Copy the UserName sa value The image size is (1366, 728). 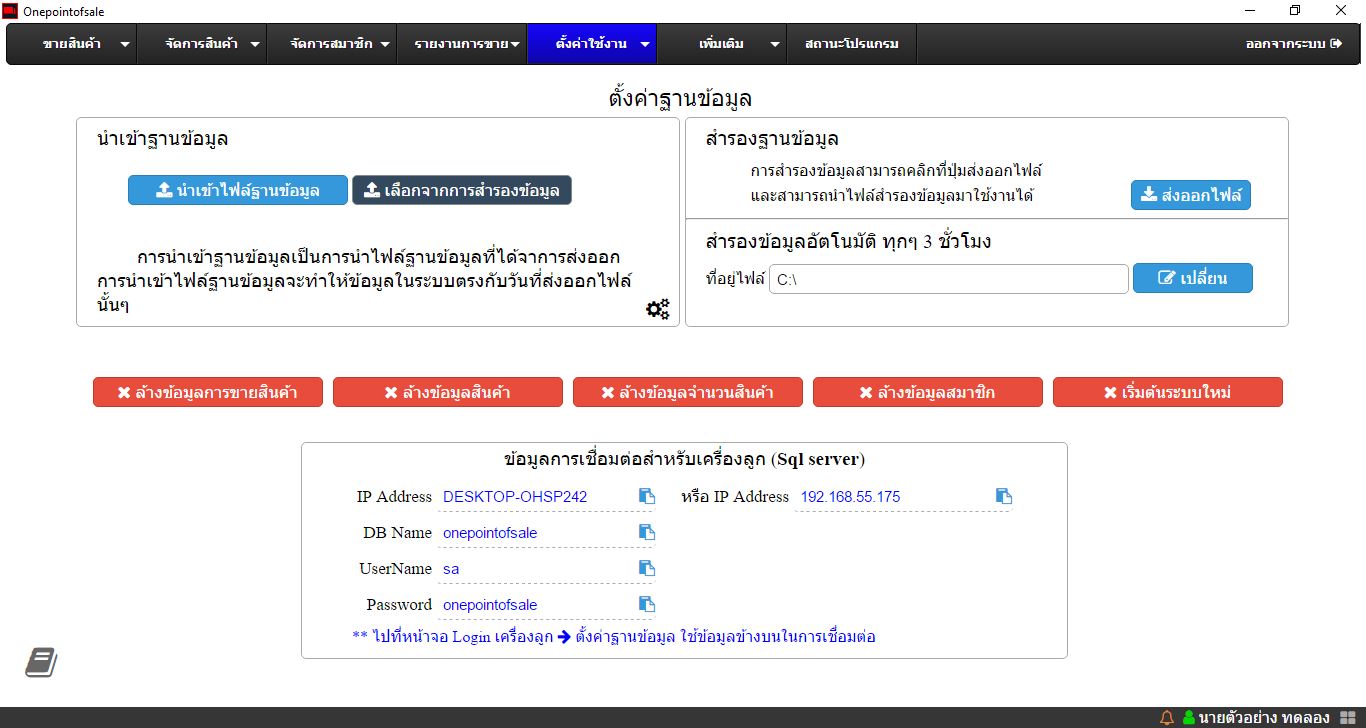647,569
